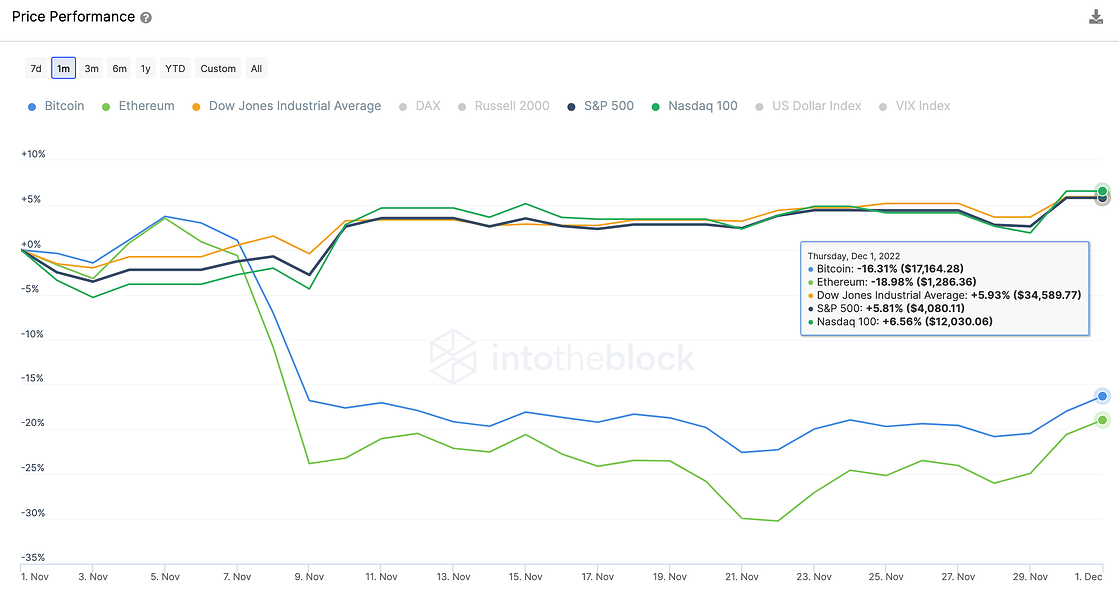Click the 1. Dec axis label
The width and height of the screenshot is (1119, 600).
pos(1088,576)
